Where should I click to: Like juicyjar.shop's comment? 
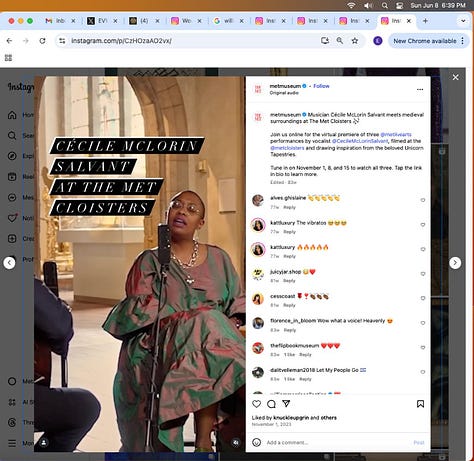click(423, 274)
